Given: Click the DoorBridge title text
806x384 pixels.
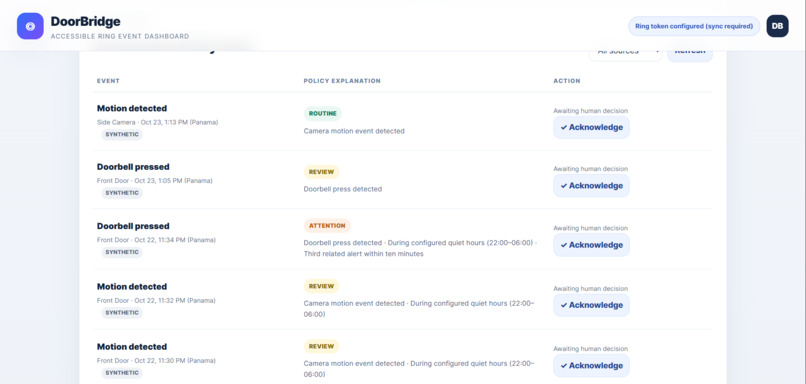Looking at the screenshot, I should pos(85,22).
